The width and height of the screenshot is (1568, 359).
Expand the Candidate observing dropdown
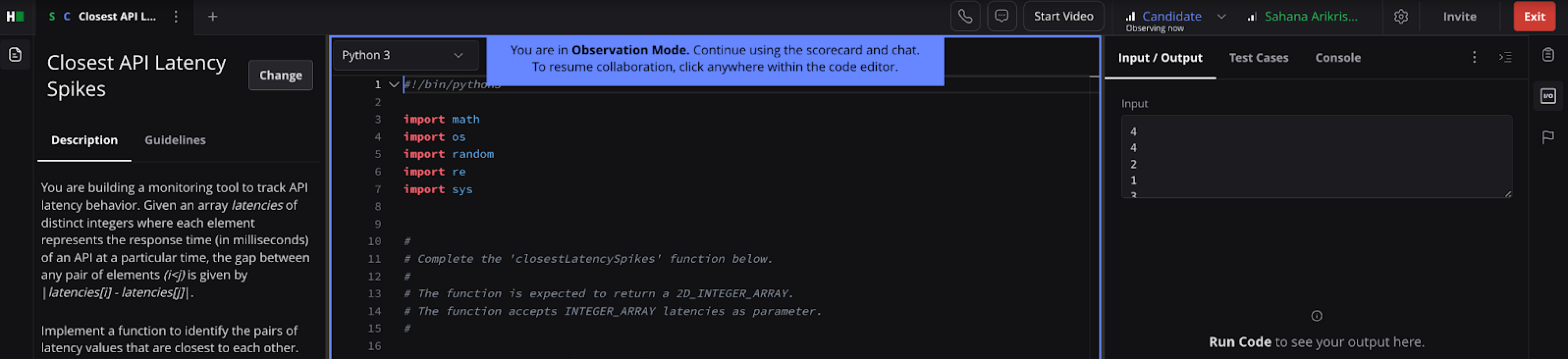click(x=1221, y=16)
